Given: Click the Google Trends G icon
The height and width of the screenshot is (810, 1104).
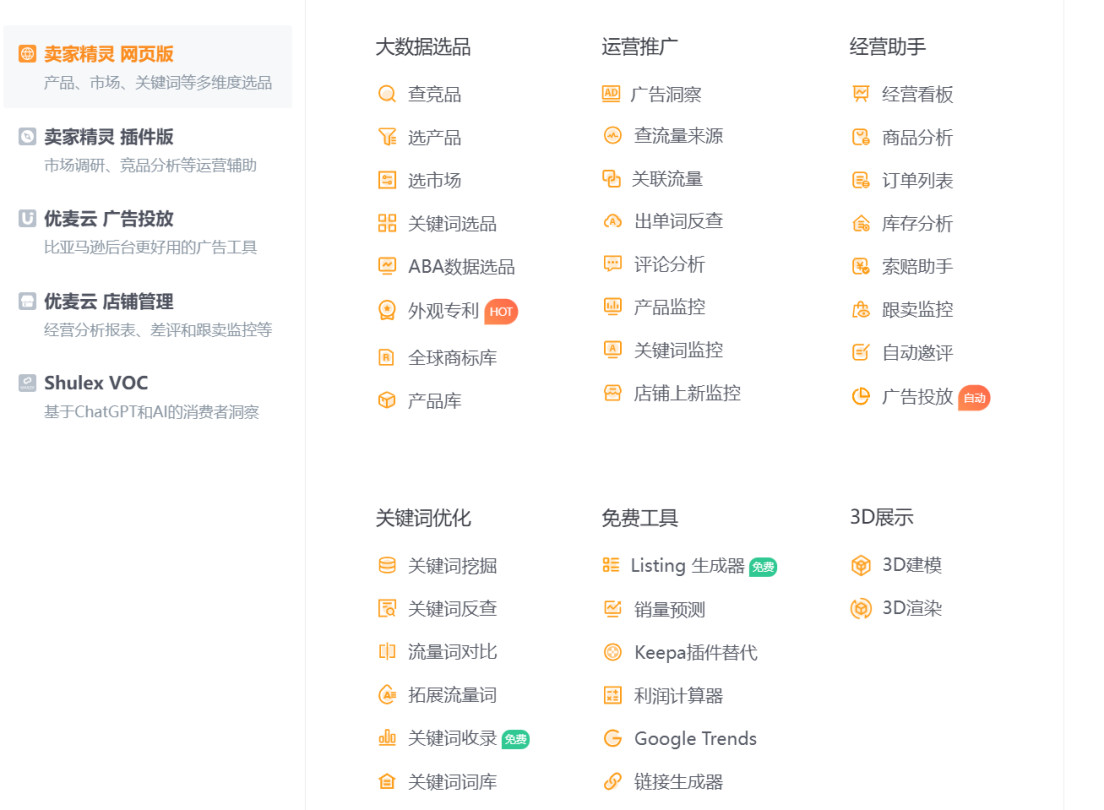Looking at the screenshot, I should point(613,738).
